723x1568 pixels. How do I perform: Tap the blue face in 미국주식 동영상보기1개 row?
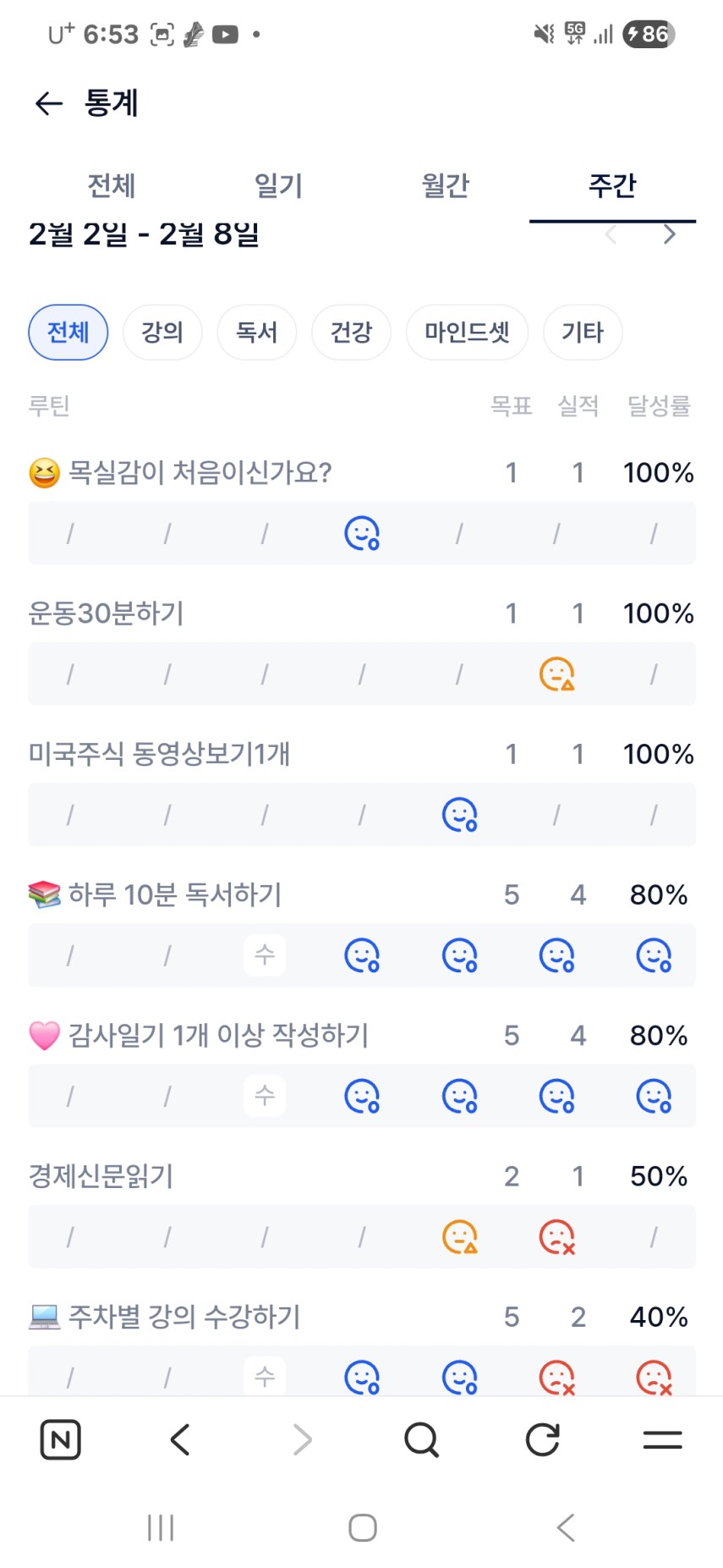tap(459, 815)
